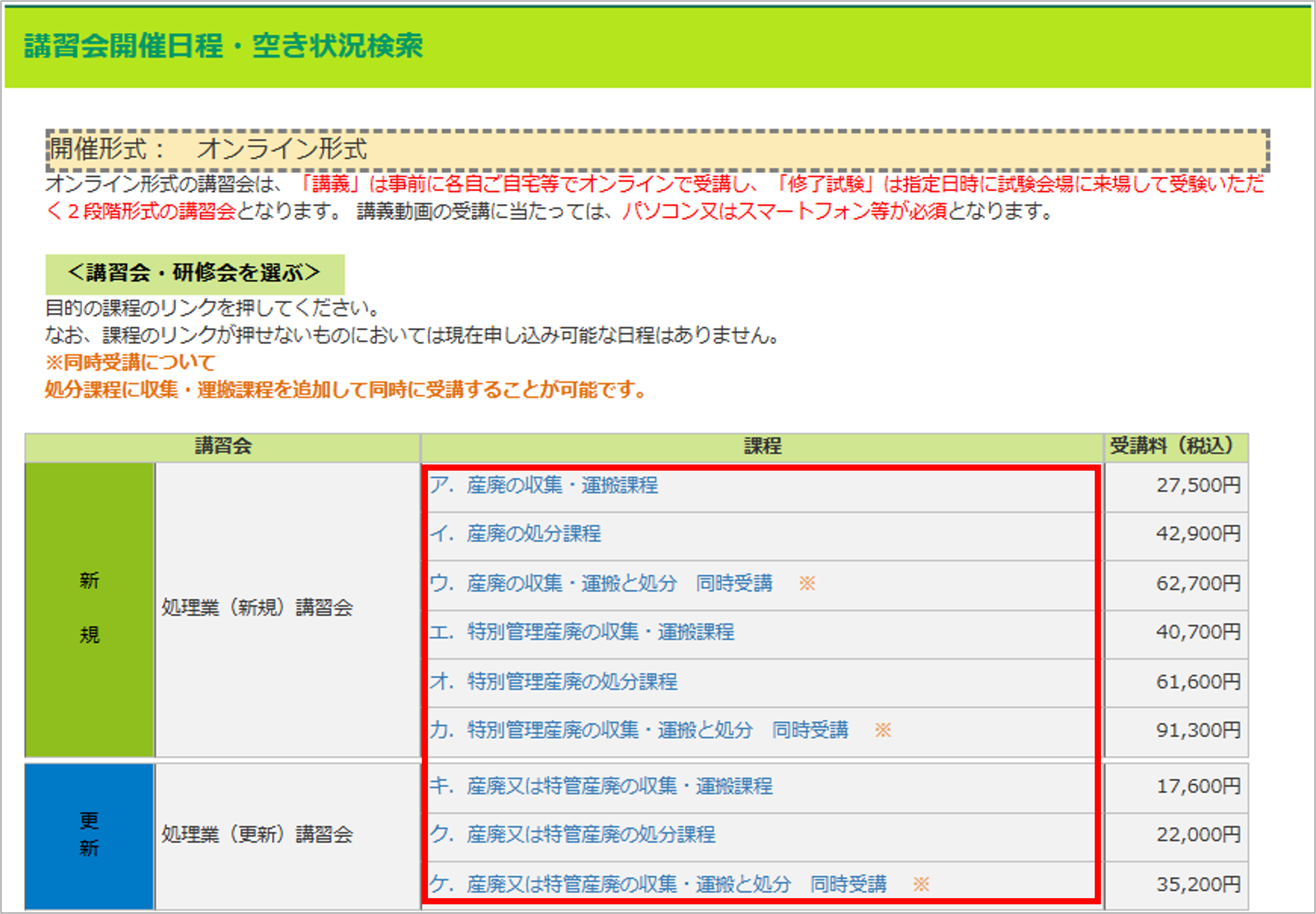Open course イ 産廃の処分課程 link

[515, 534]
